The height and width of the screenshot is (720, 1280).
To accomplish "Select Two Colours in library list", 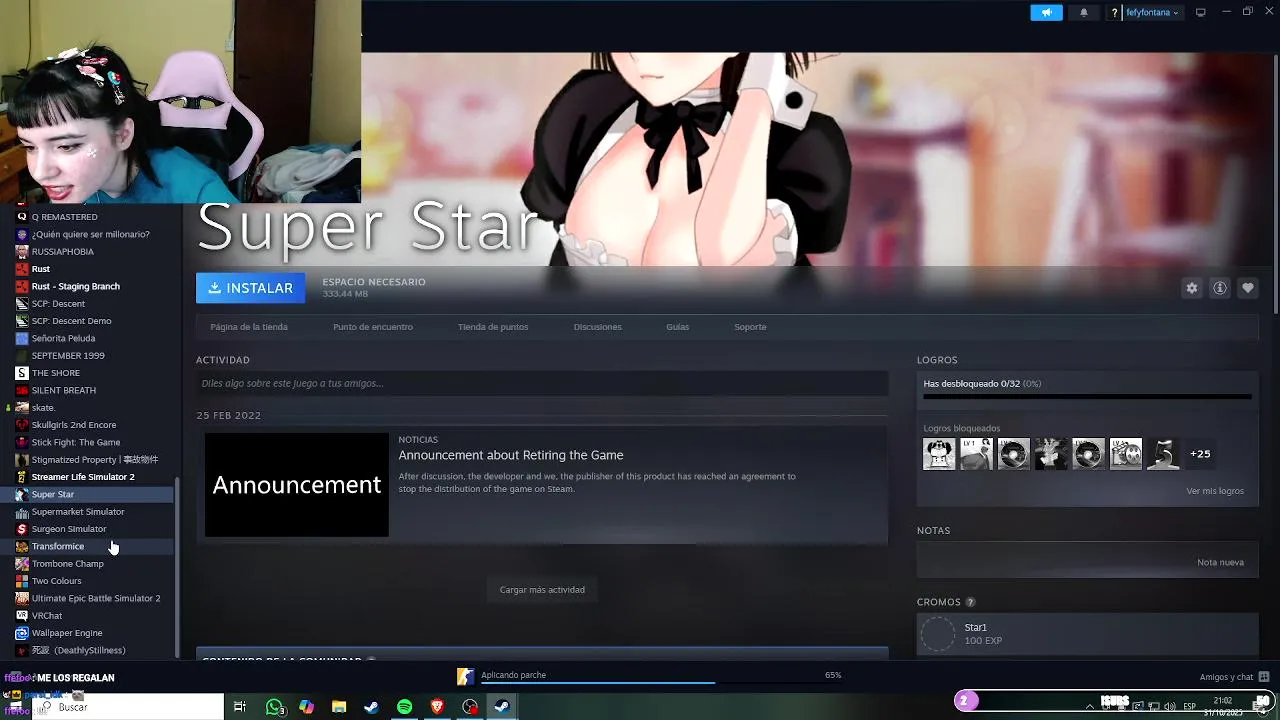I will pos(56,581).
